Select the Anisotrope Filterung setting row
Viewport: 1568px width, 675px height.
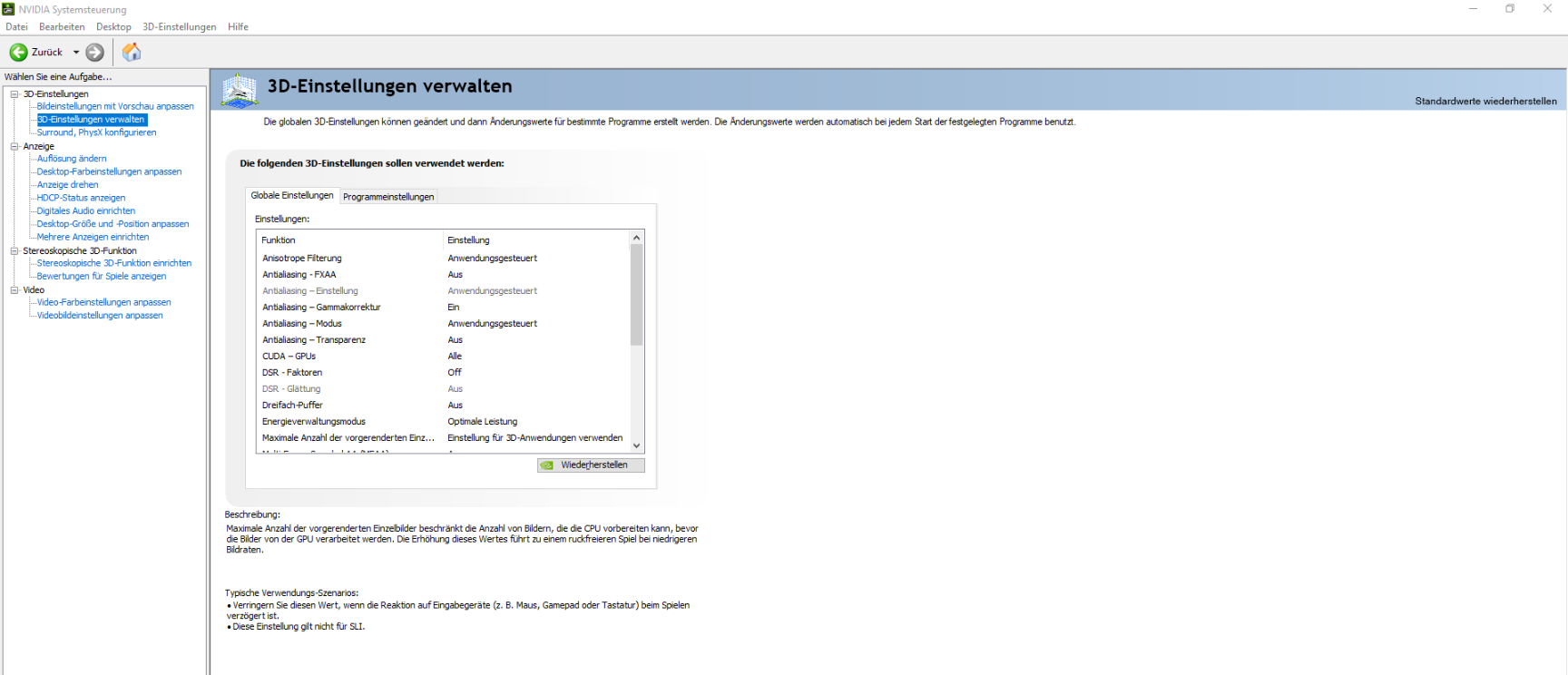click(444, 259)
